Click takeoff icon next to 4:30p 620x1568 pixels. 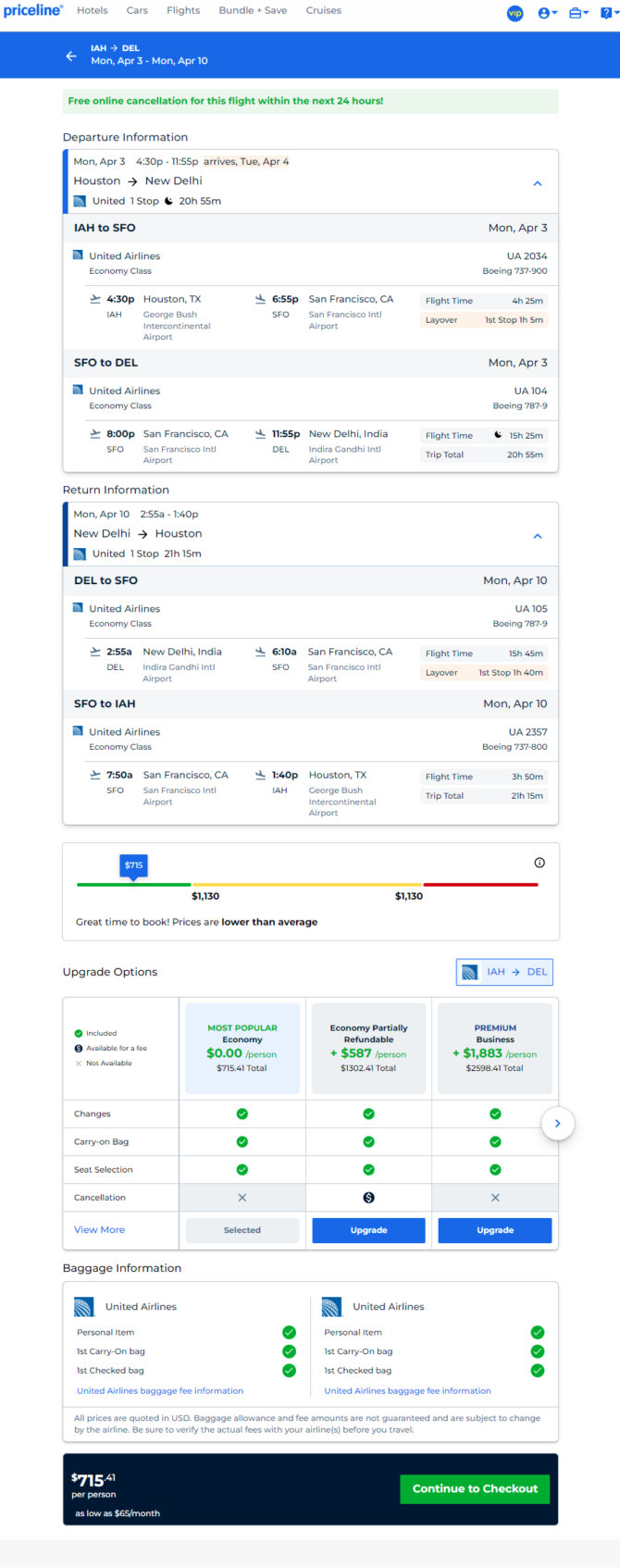[95, 299]
